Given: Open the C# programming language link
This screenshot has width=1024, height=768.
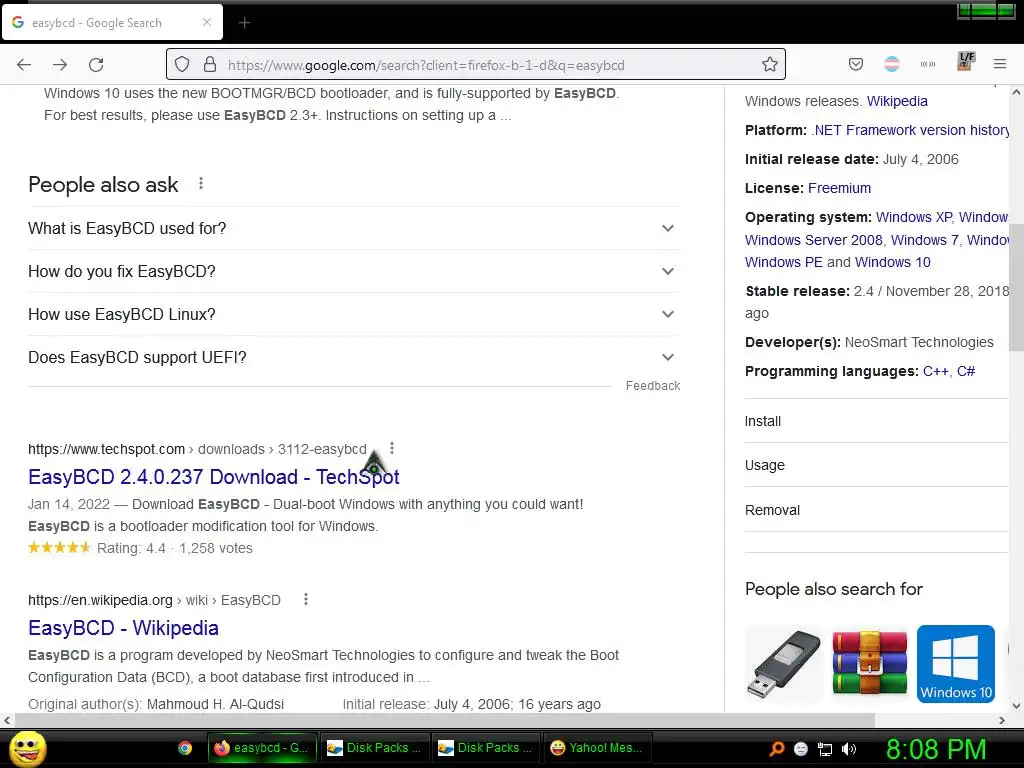Looking at the screenshot, I should (x=966, y=371).
